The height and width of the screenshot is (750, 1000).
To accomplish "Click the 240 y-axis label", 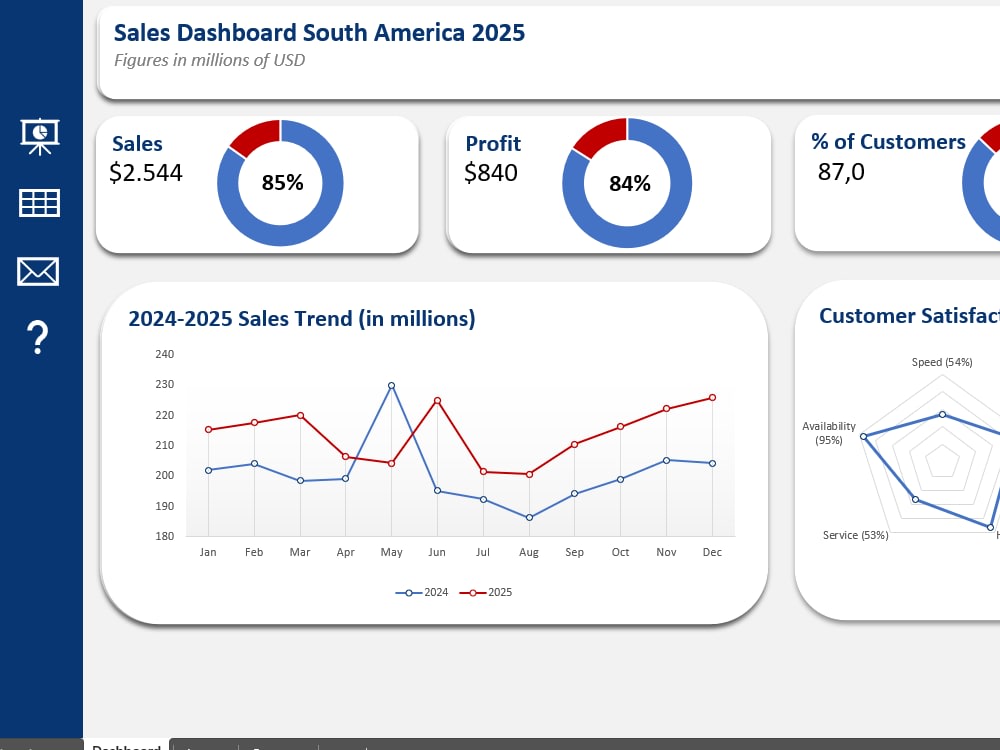I will [x=165, y=354].
